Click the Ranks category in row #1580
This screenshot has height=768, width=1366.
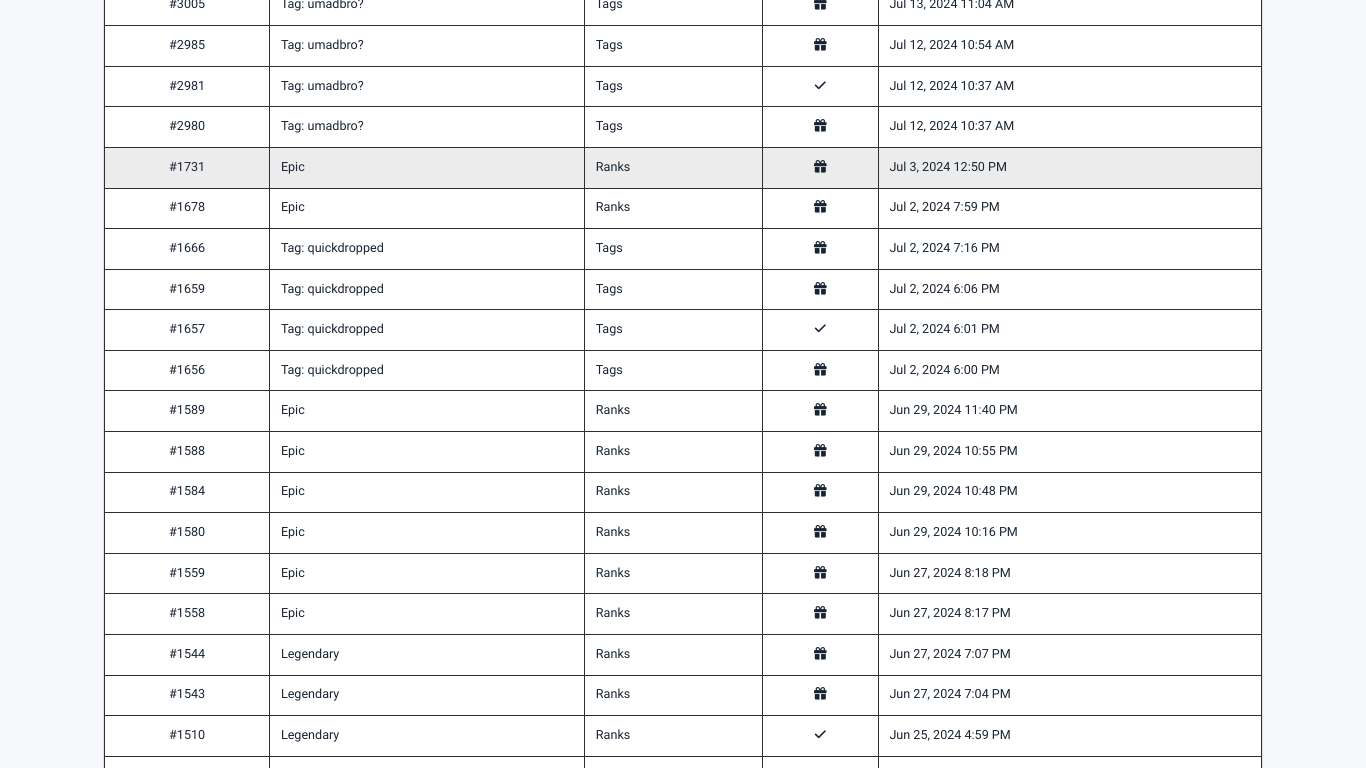(x=613, y=532)
